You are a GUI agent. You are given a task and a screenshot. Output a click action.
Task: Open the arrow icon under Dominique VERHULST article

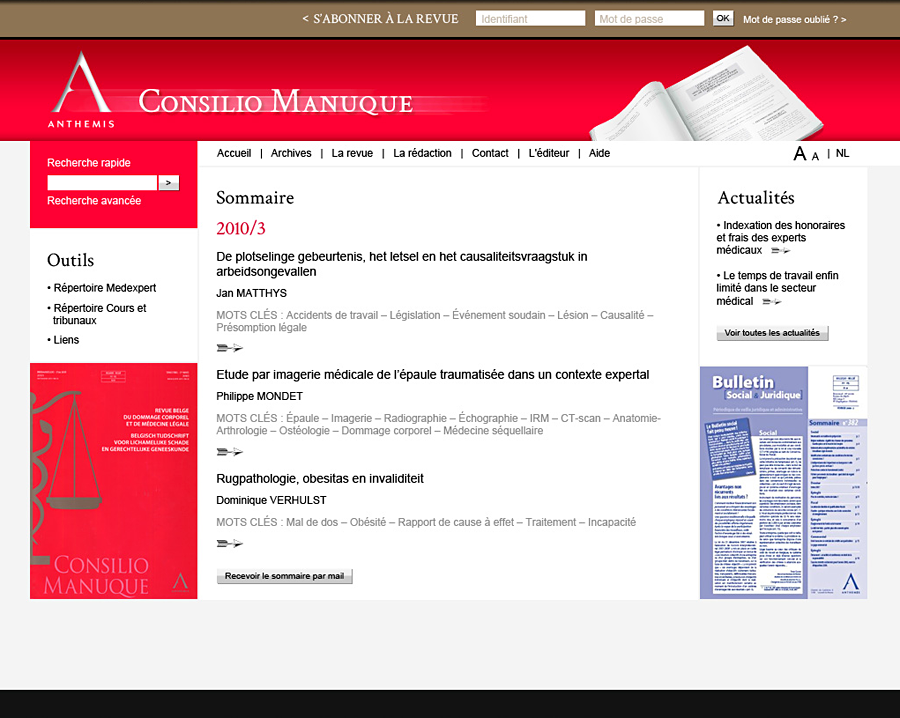[x=230, y=544]
